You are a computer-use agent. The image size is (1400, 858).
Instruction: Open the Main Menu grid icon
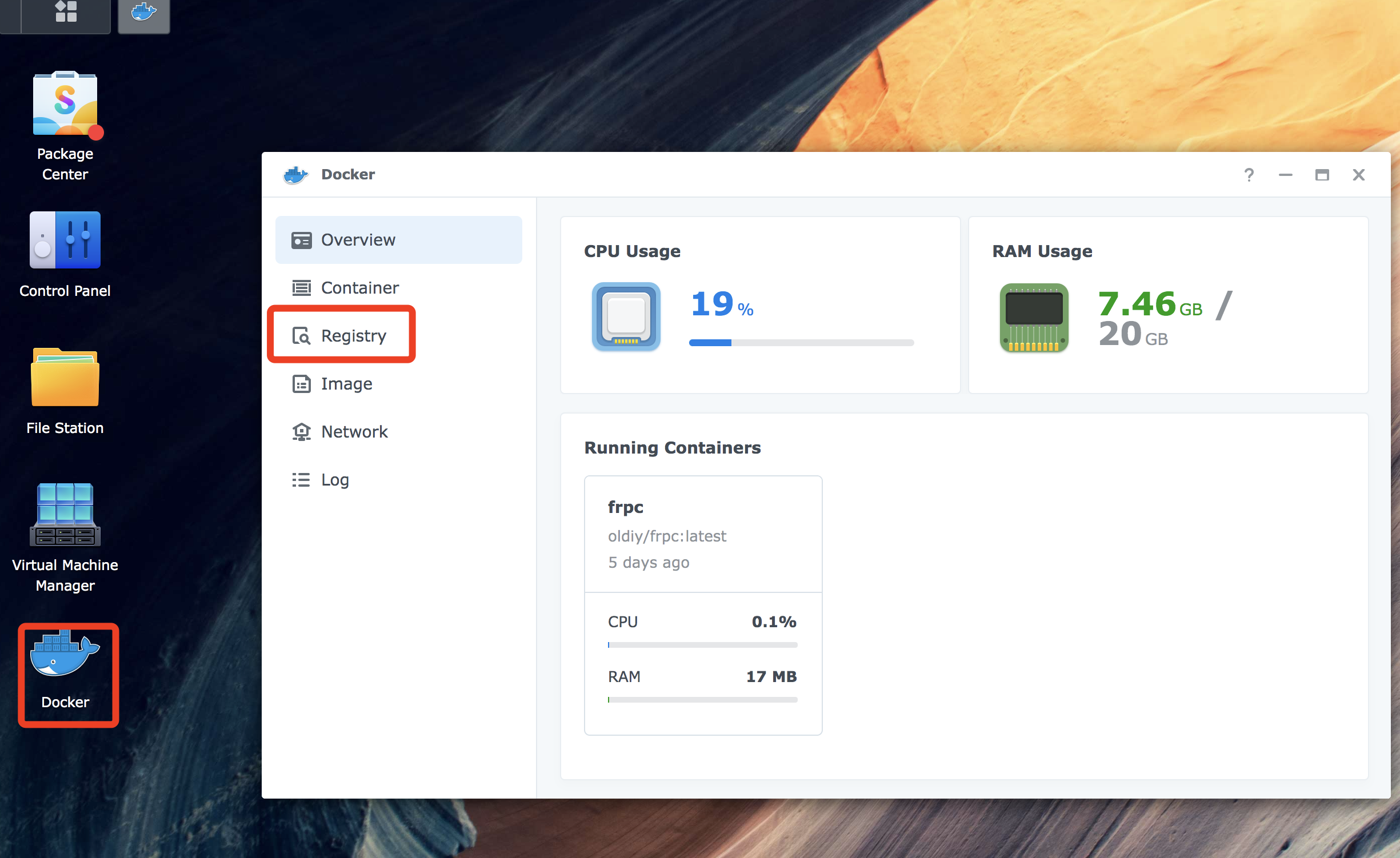pyautogui.click(x=66, y=11)
